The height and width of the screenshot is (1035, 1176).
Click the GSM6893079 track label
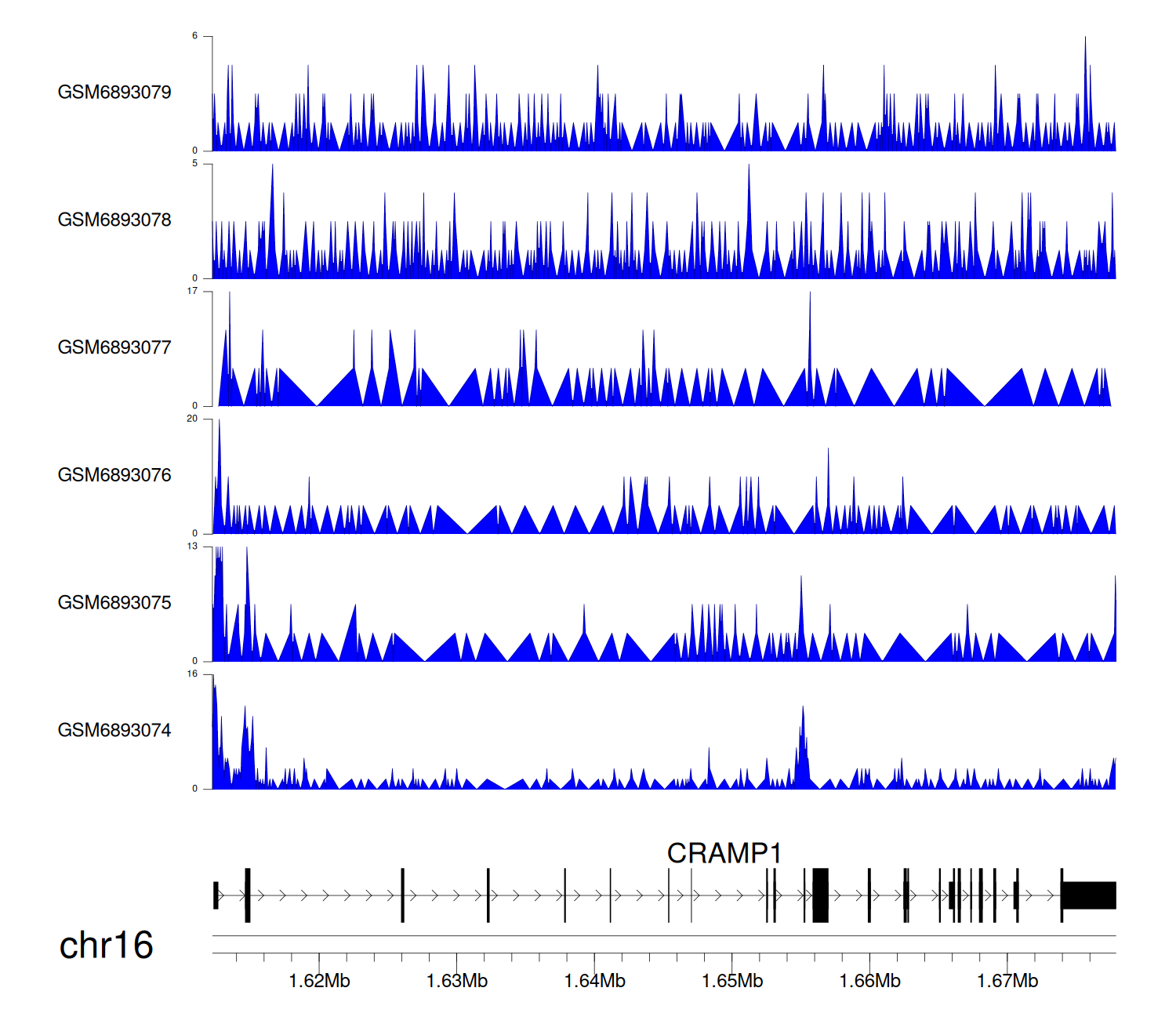tap(114, 93)
